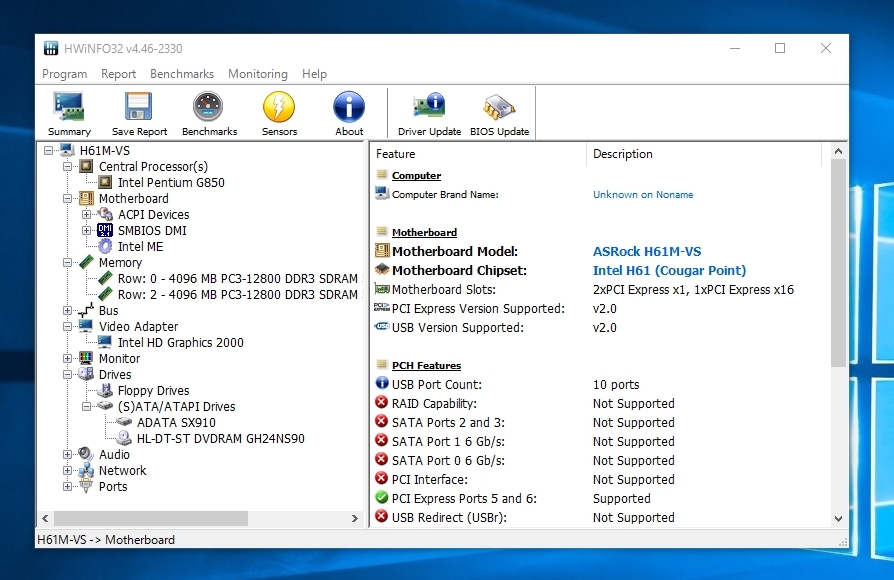Screen dimensions: 894x580
Task: Click the Network node icon
Action: (x=86, y=470)
